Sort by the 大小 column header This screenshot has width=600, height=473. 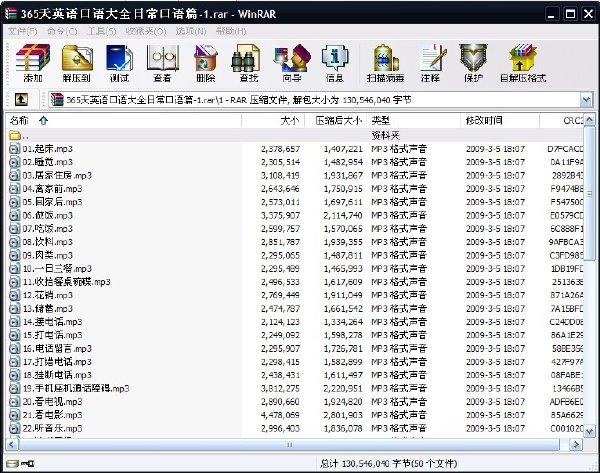[x=273, y=121]
